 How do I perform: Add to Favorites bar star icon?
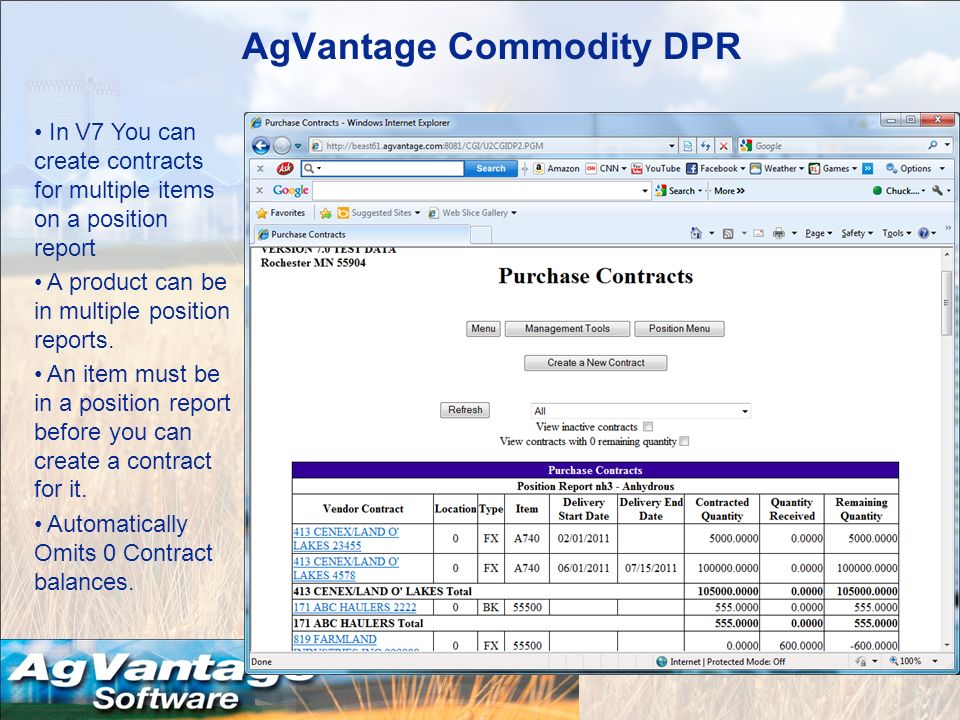[326, 212]
